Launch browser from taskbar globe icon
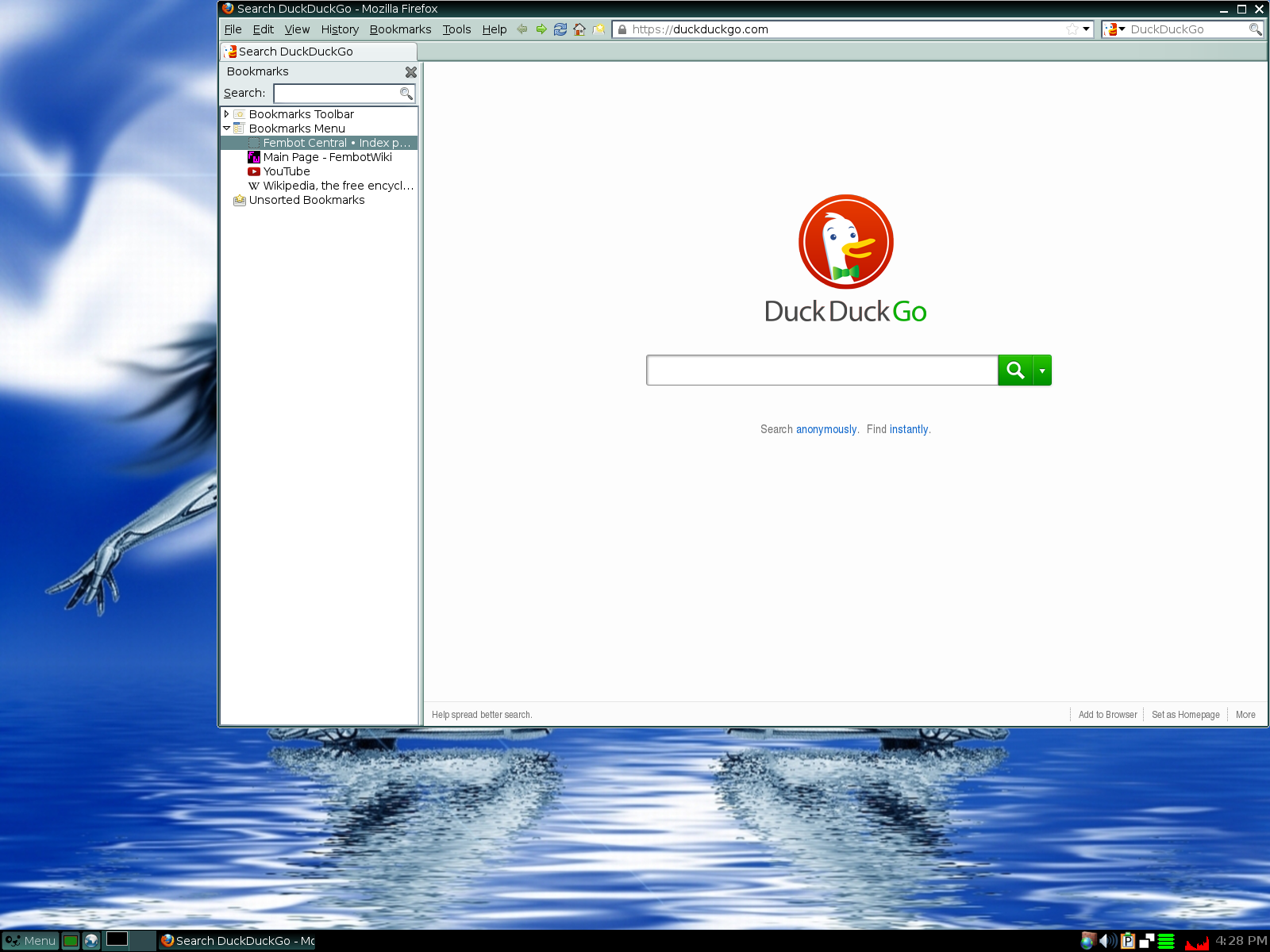 coord(91,941)
